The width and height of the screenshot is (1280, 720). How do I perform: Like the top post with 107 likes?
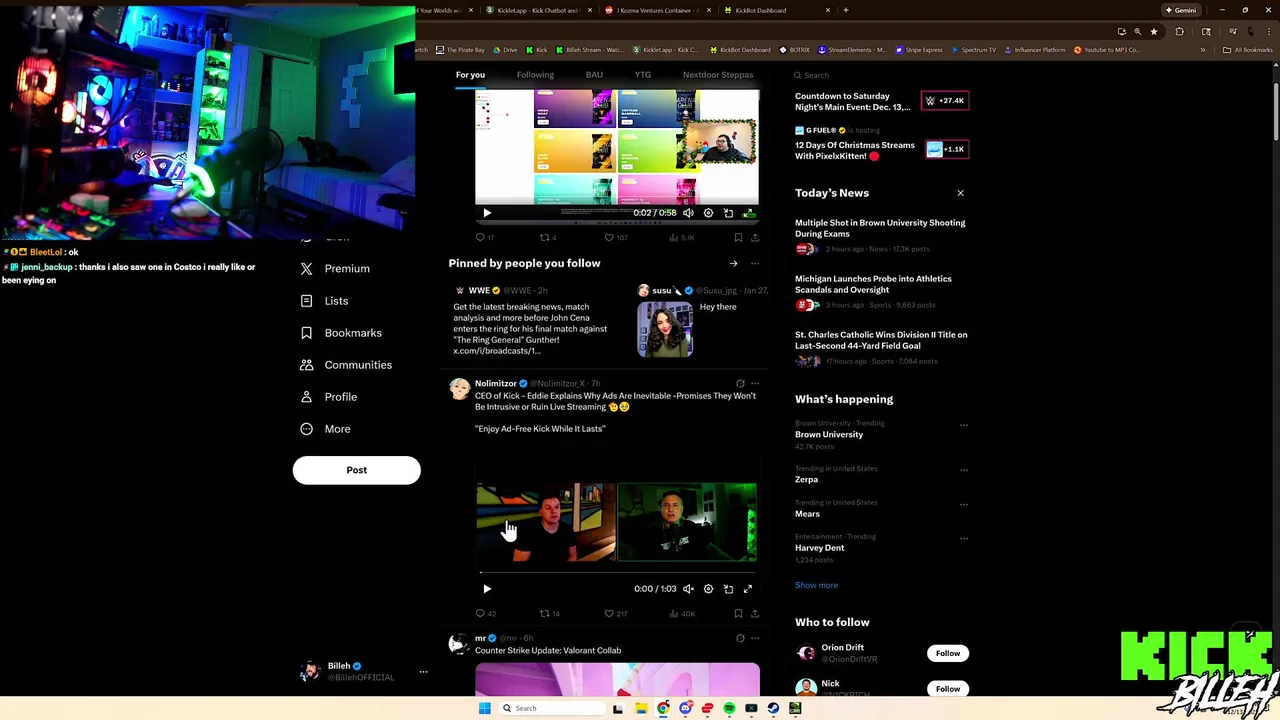pyautogui.click(x=615, y=238)
